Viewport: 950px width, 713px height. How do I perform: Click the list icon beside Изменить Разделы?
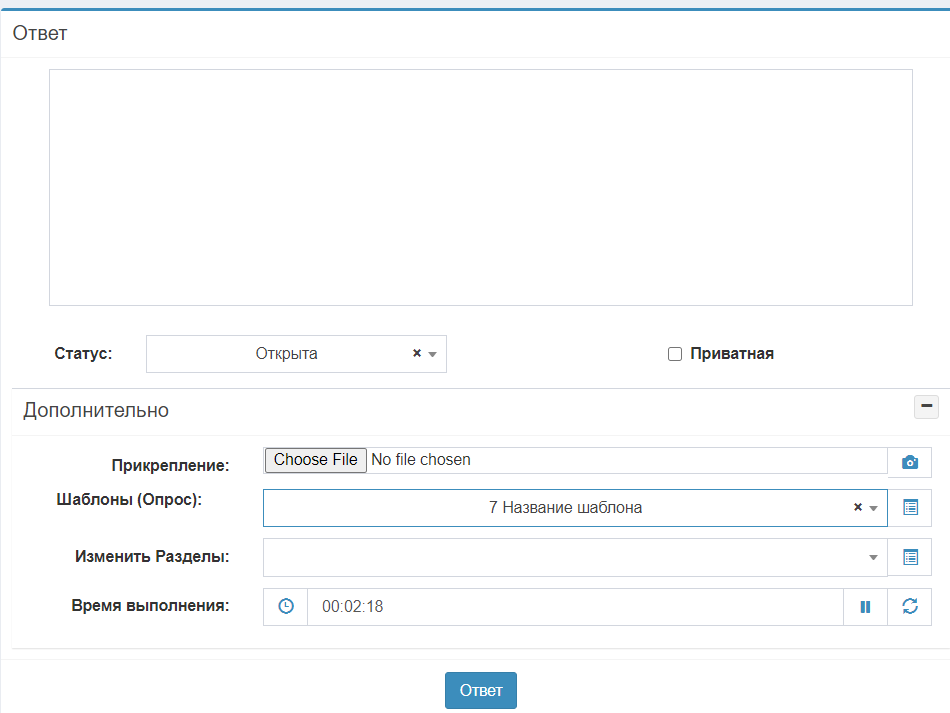tap(909, 557)
